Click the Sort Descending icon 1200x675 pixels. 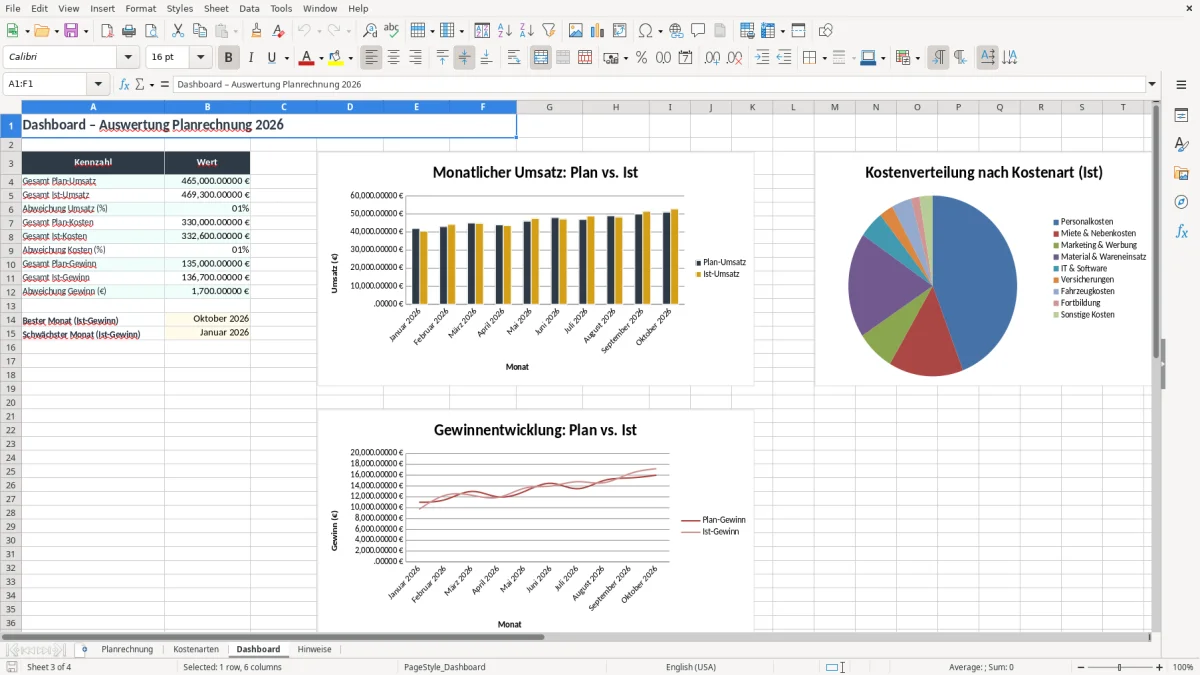[527, 31]
